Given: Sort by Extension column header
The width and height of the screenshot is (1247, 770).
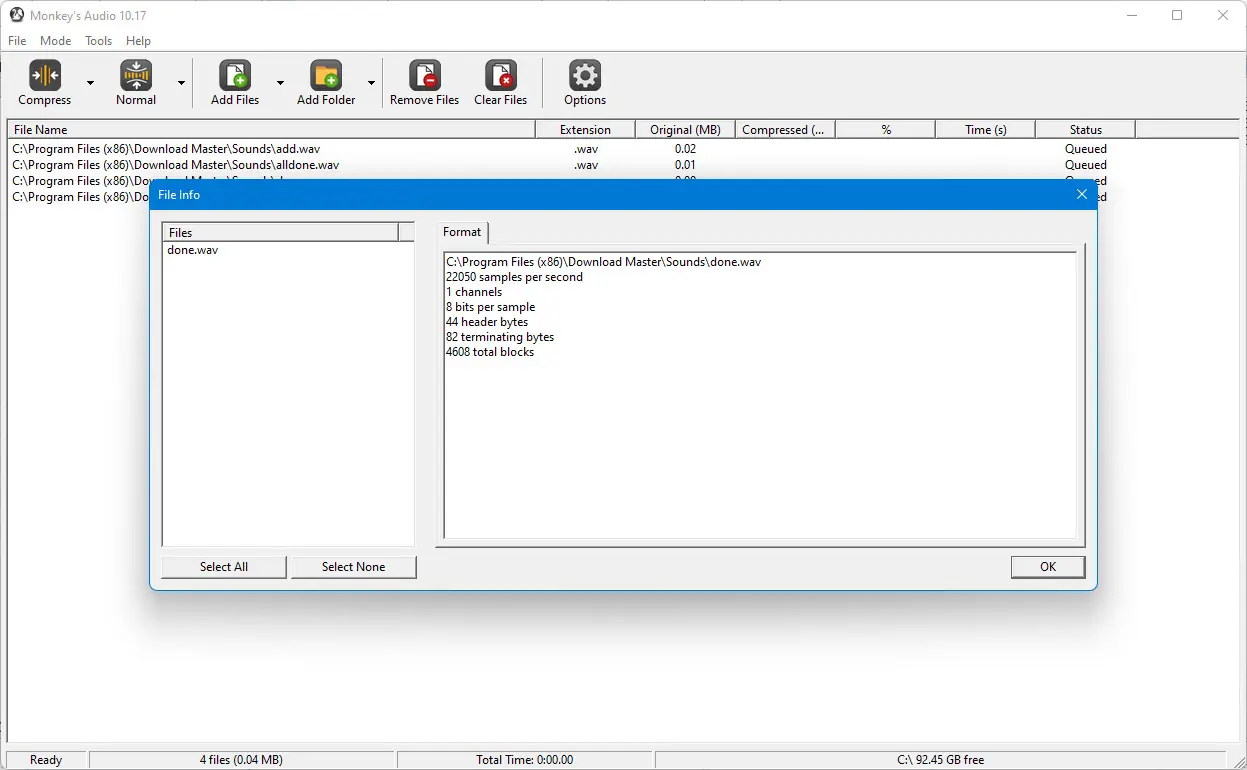Looking at the screenshot, I should point(585,130).
